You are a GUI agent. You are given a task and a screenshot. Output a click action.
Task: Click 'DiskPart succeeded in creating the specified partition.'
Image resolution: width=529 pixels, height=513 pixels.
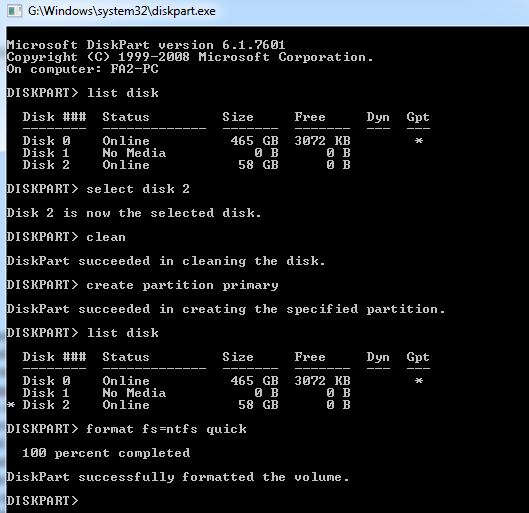(x=226, y=309)
